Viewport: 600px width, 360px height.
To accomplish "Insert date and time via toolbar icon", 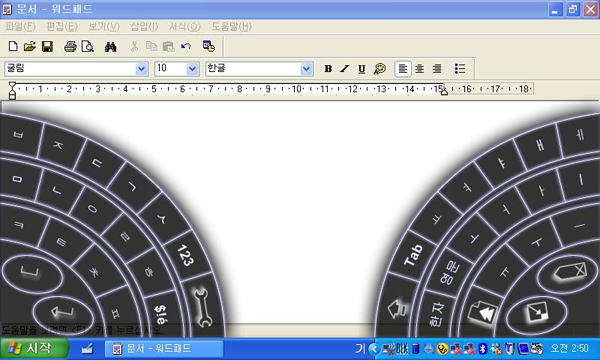I will click(209, 47).
